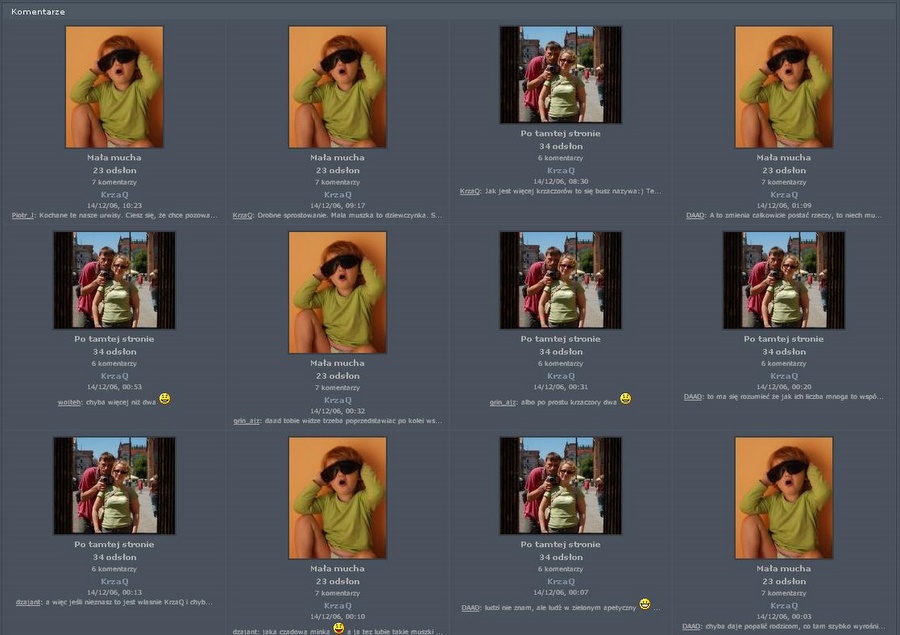The image size is (900, 635).
Task: Open 'Mała mucha' title link dated 09:17
Action: tap(337, 157)
